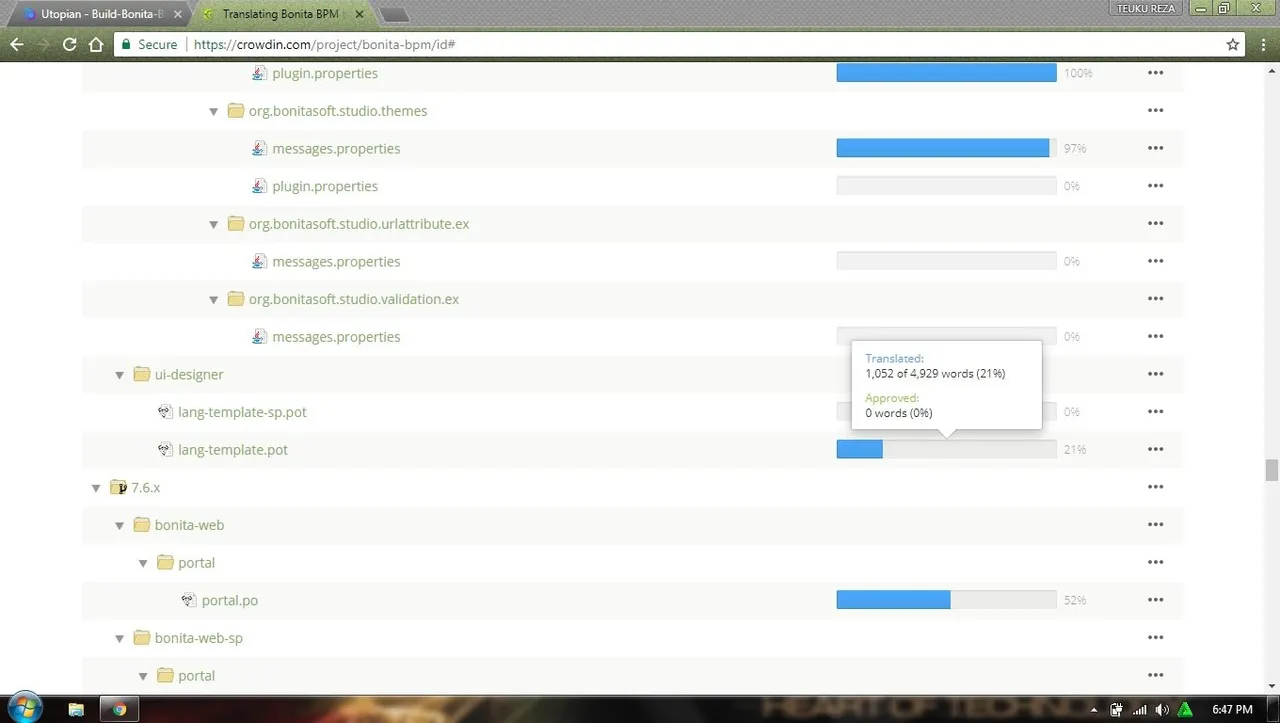Click the Chrome taskbar icon
The height and width of the screenshot is (723, 1280).
coord(120,709)
